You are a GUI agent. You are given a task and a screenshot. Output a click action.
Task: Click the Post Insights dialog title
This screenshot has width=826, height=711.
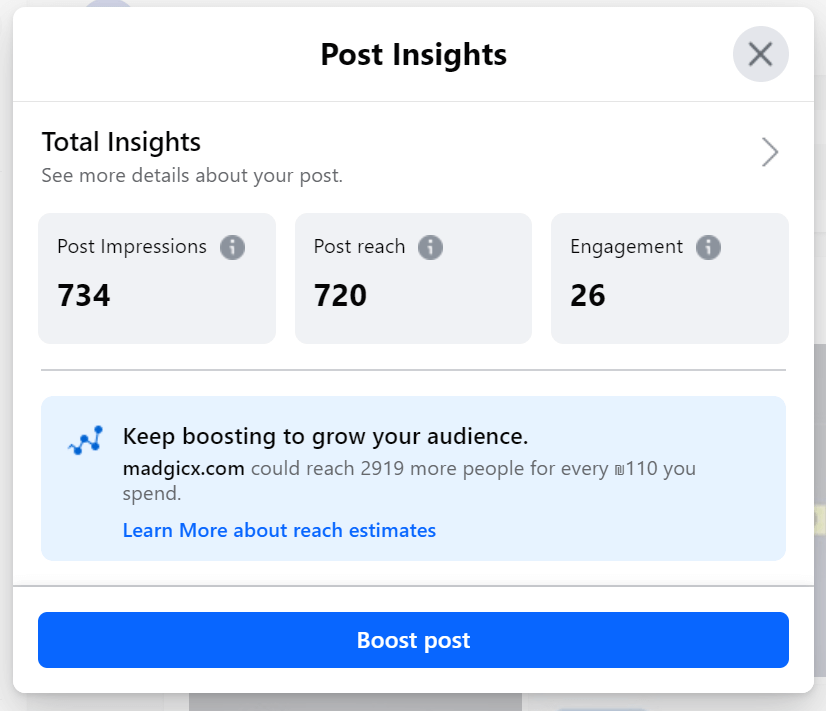(414, 55)
